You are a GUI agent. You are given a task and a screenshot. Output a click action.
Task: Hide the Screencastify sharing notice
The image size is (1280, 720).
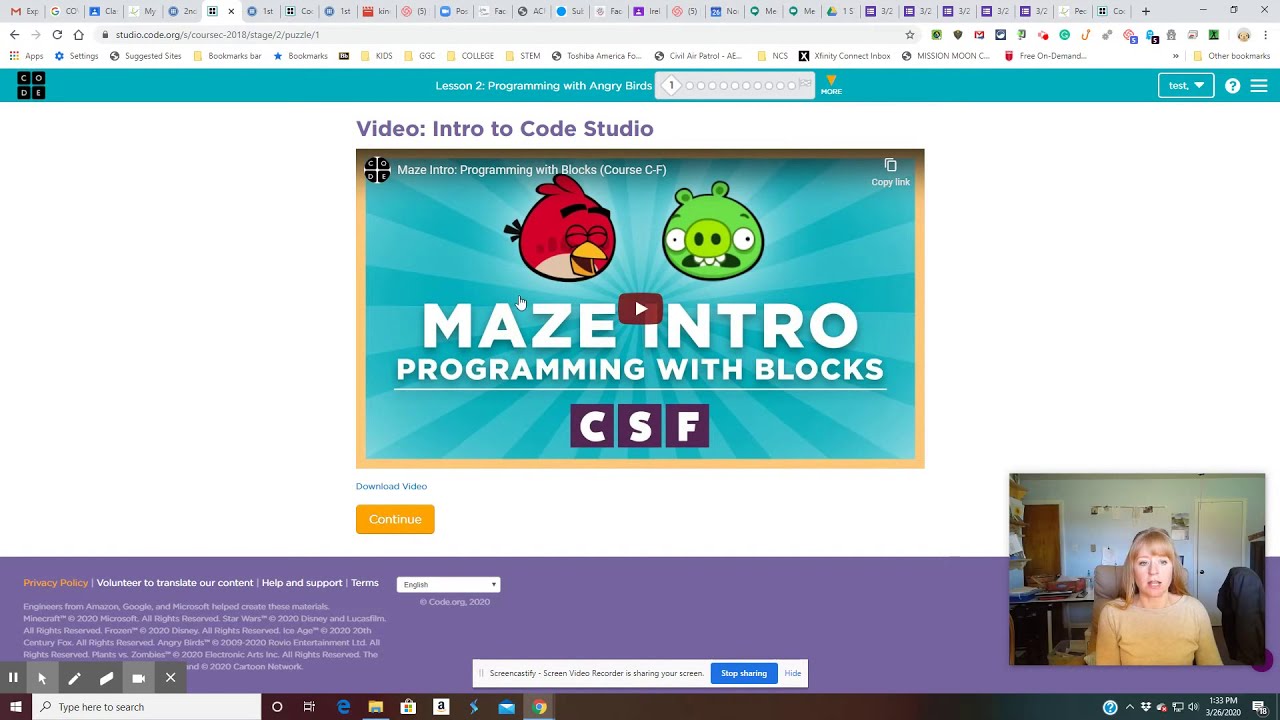point(793,673)
